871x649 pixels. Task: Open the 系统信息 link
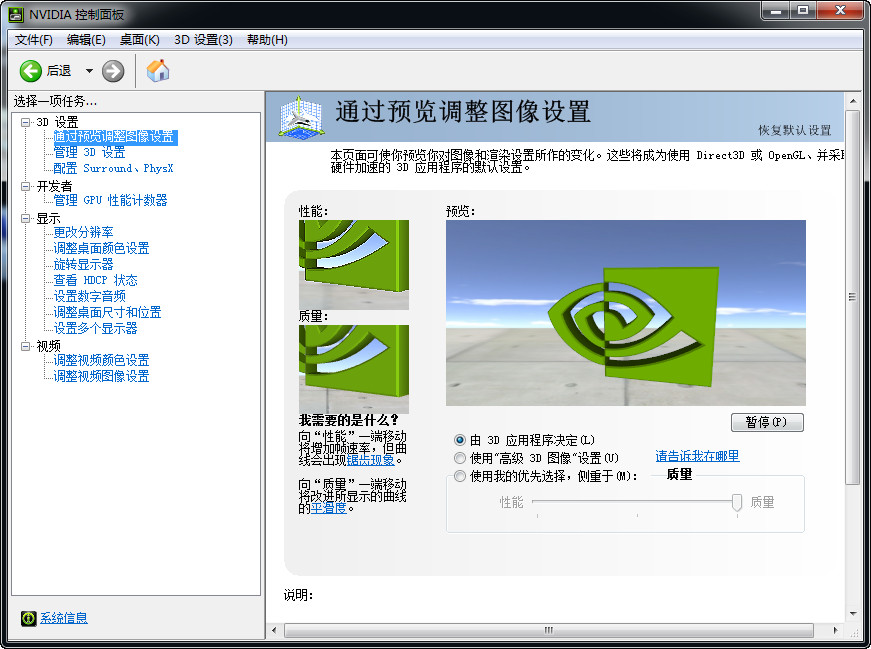tap(64, 618)
